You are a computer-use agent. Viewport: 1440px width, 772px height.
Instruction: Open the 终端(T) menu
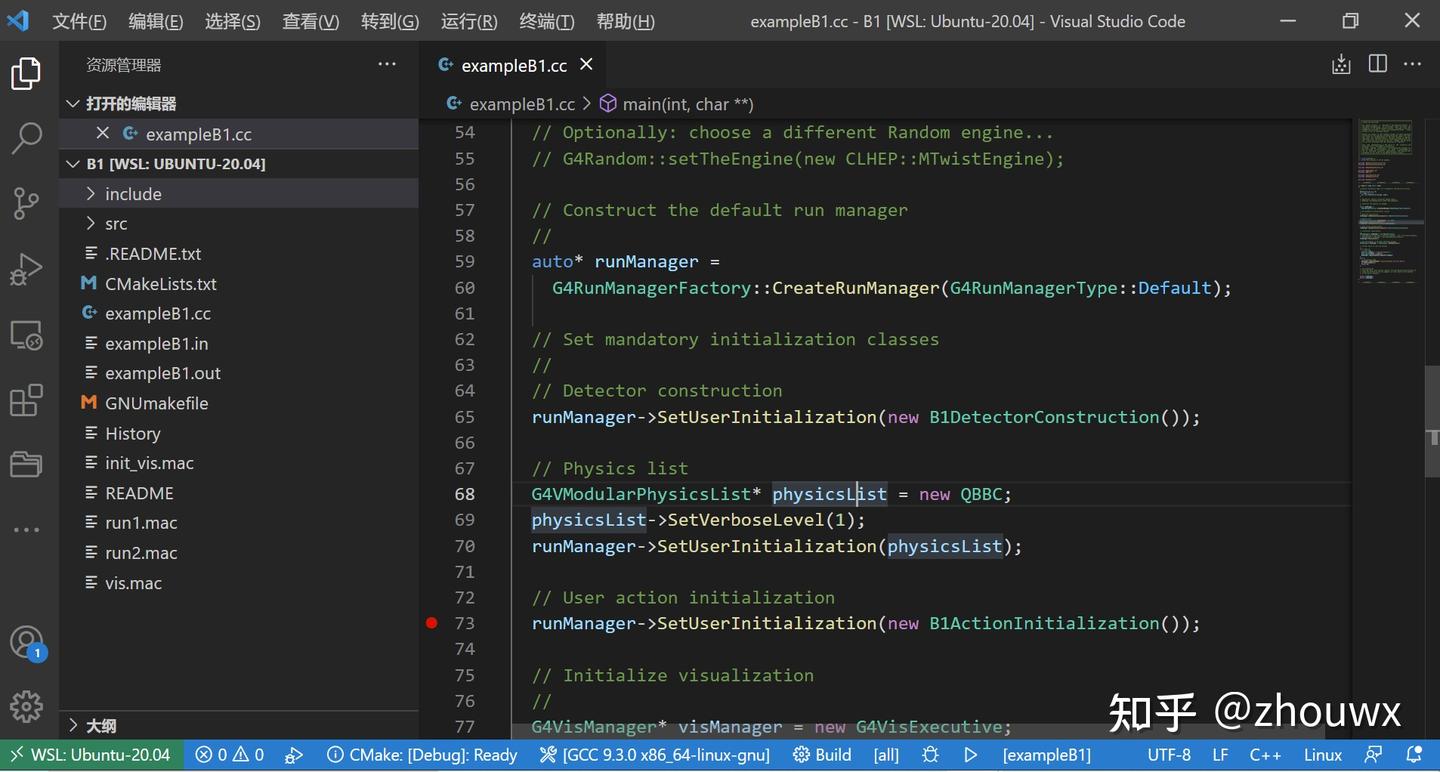[x=547, y=21]
